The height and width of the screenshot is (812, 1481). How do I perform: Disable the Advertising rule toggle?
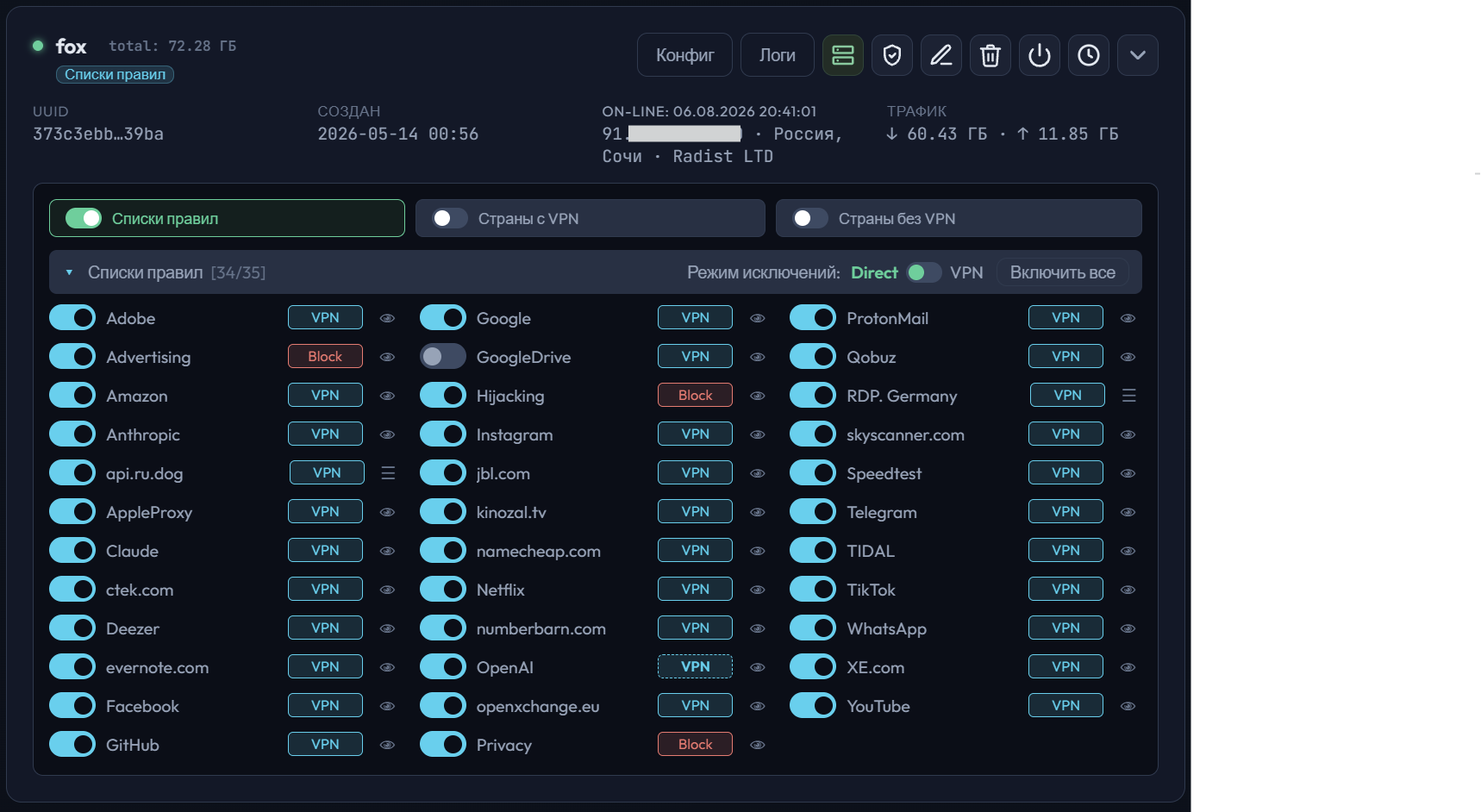[72, 357]
